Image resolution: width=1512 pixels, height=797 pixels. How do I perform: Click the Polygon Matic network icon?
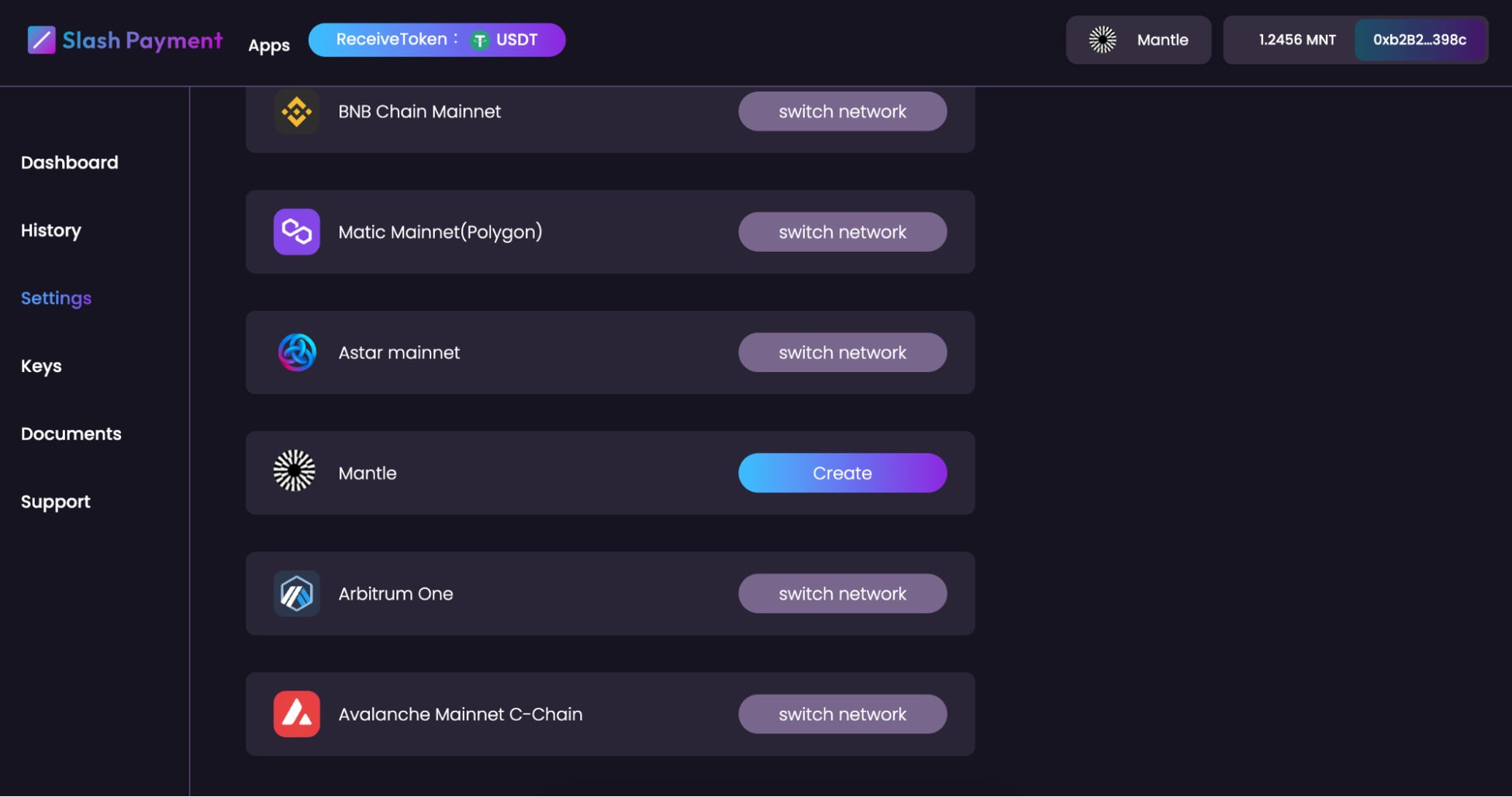tap(296, 232)
